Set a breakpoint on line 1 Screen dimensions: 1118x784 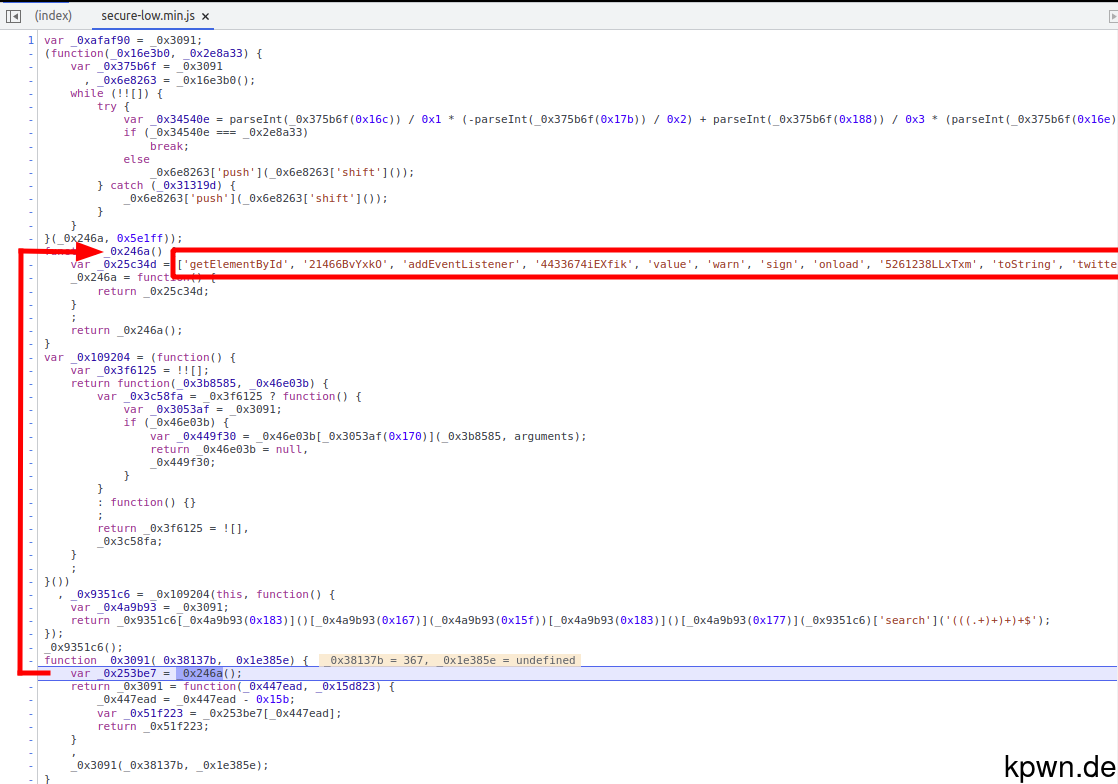[29, 40]
